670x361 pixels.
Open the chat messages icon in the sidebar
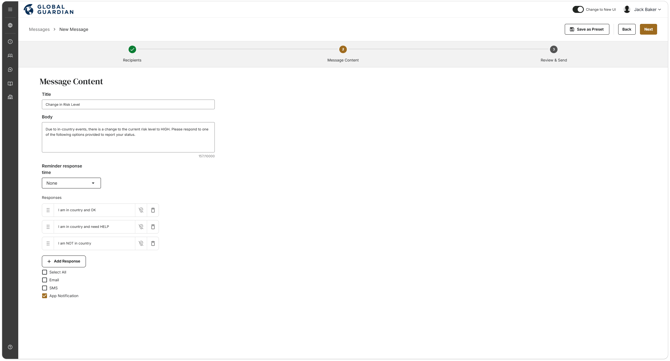coord(10,70)
